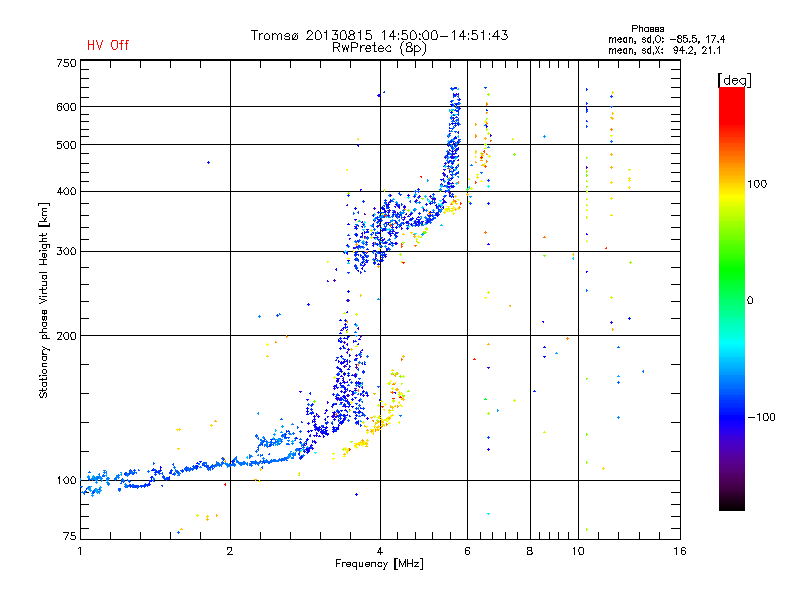The width and height of the screenshot is (800, 600).
Task: Click the 'Phases' header text
Action: 647,29
